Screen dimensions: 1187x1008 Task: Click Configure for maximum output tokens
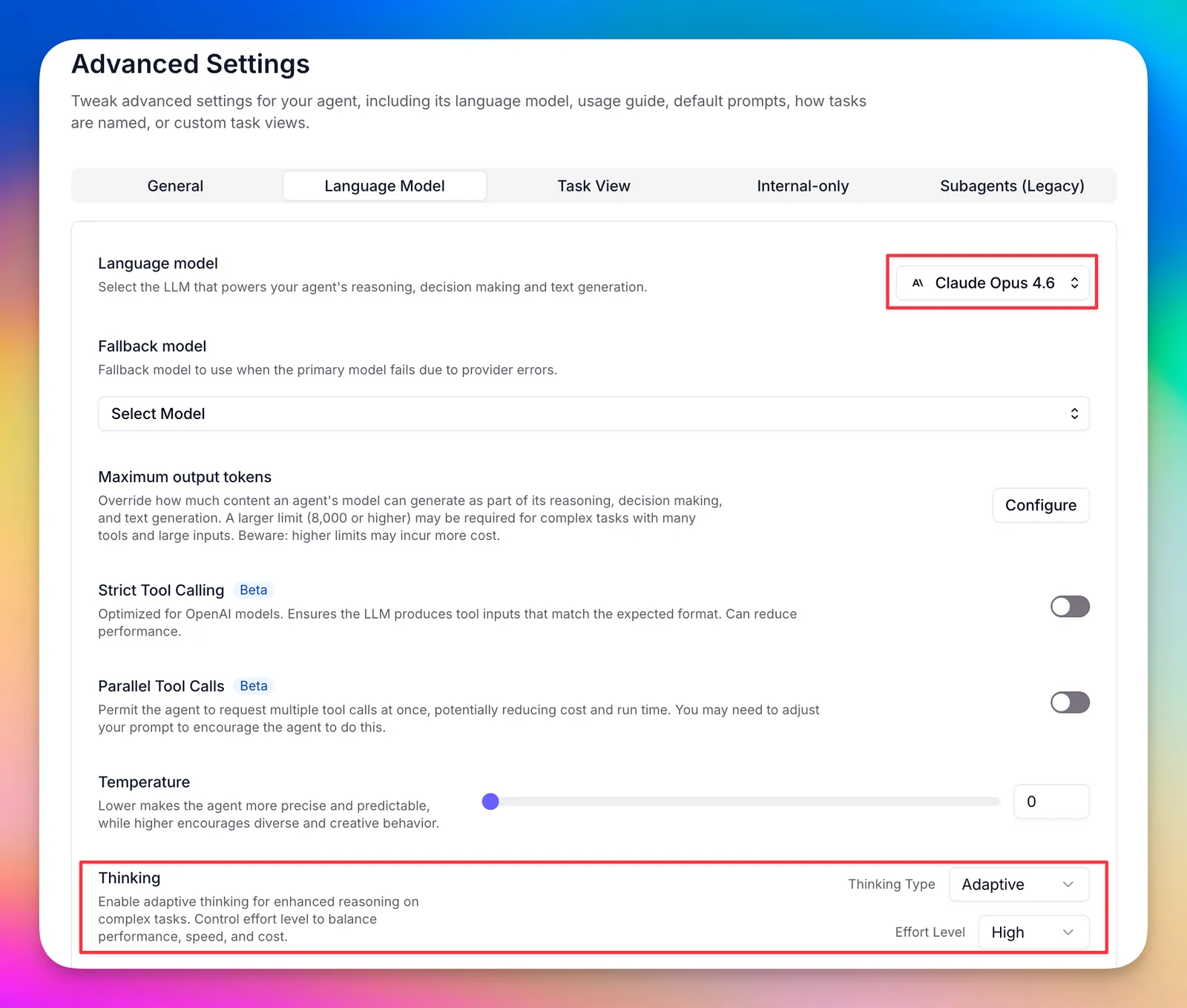(x=1041, y=505)
